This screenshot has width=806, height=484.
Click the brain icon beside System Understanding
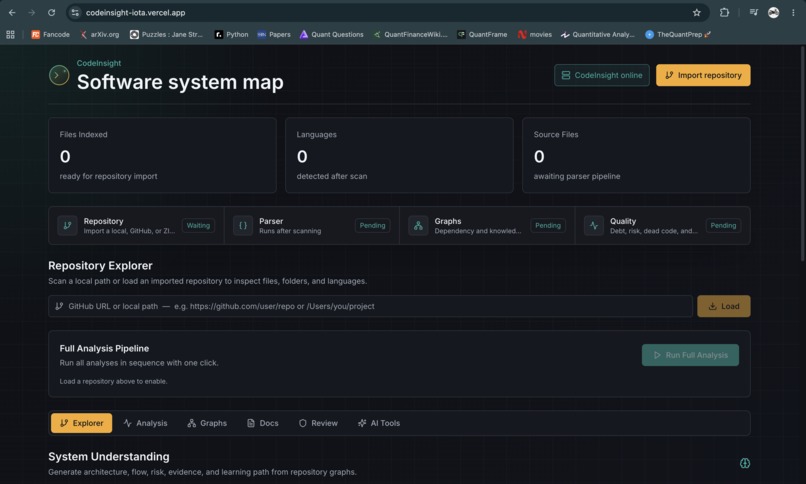(x=745, y=463)
